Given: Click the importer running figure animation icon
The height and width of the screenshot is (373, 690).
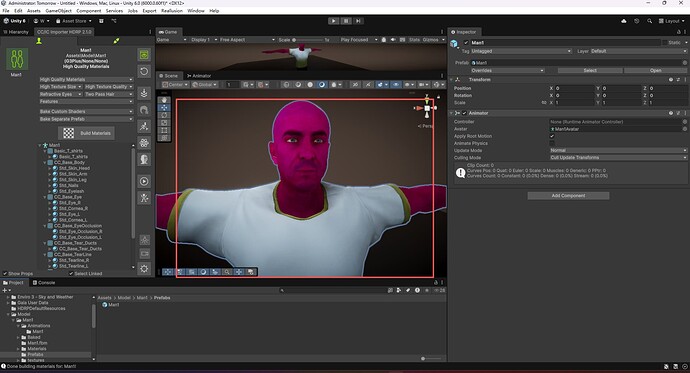Looking at the screenshot, I should tap(144, 126).
